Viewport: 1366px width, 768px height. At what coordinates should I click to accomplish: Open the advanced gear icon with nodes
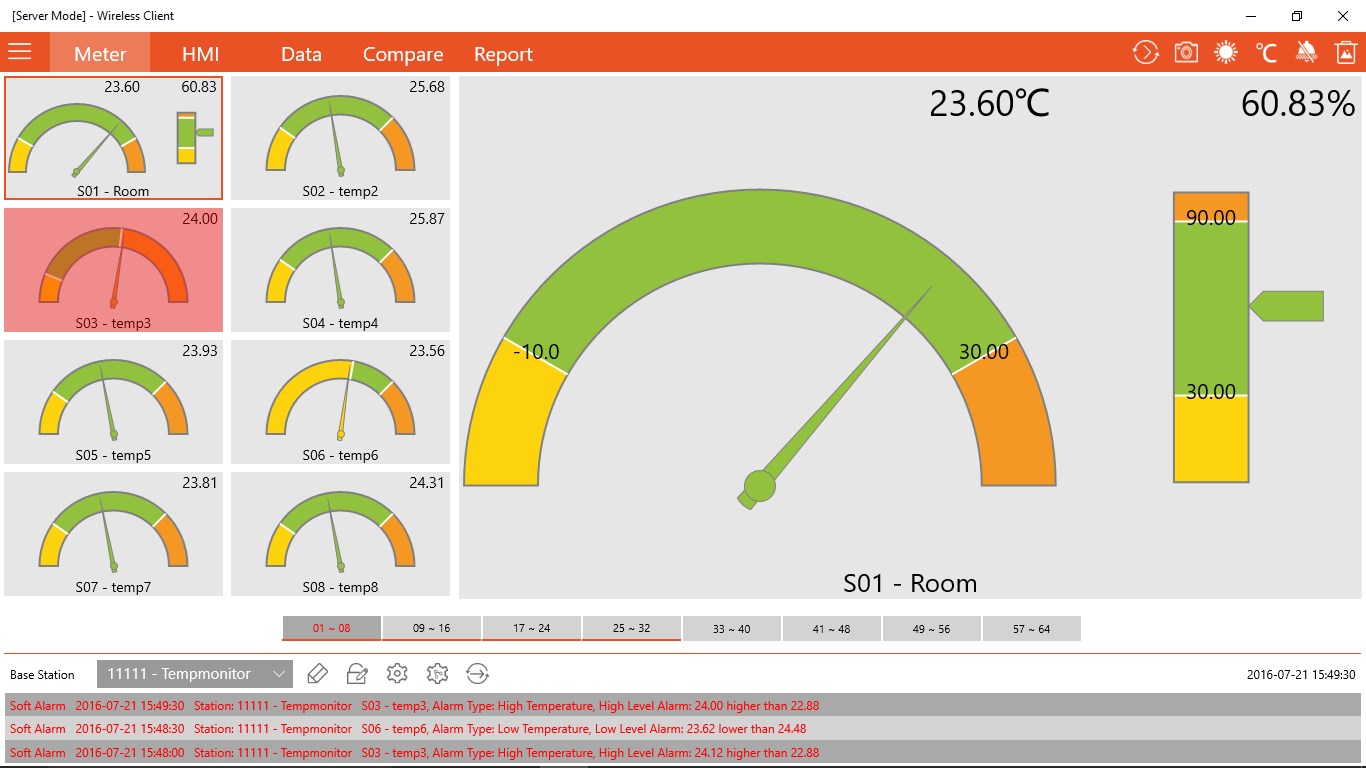437,674
